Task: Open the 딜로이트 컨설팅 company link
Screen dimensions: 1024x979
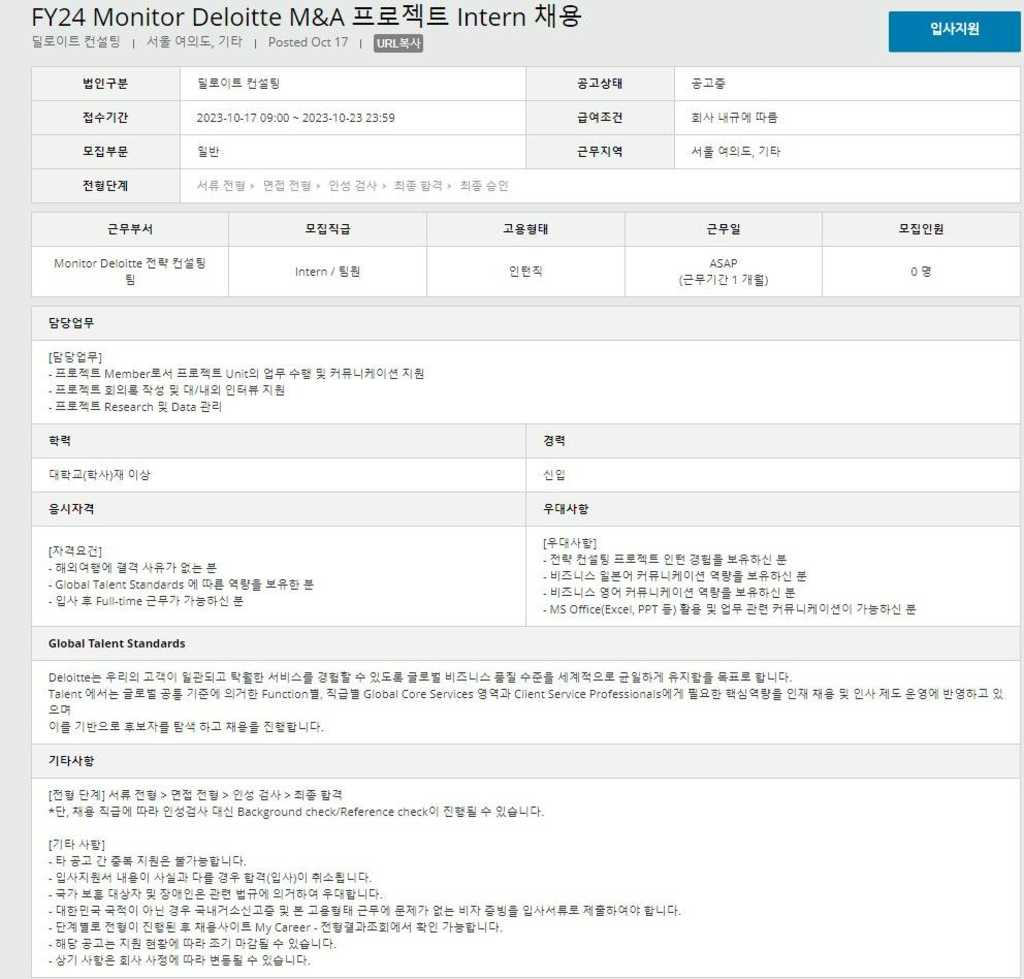Action: 77,43
